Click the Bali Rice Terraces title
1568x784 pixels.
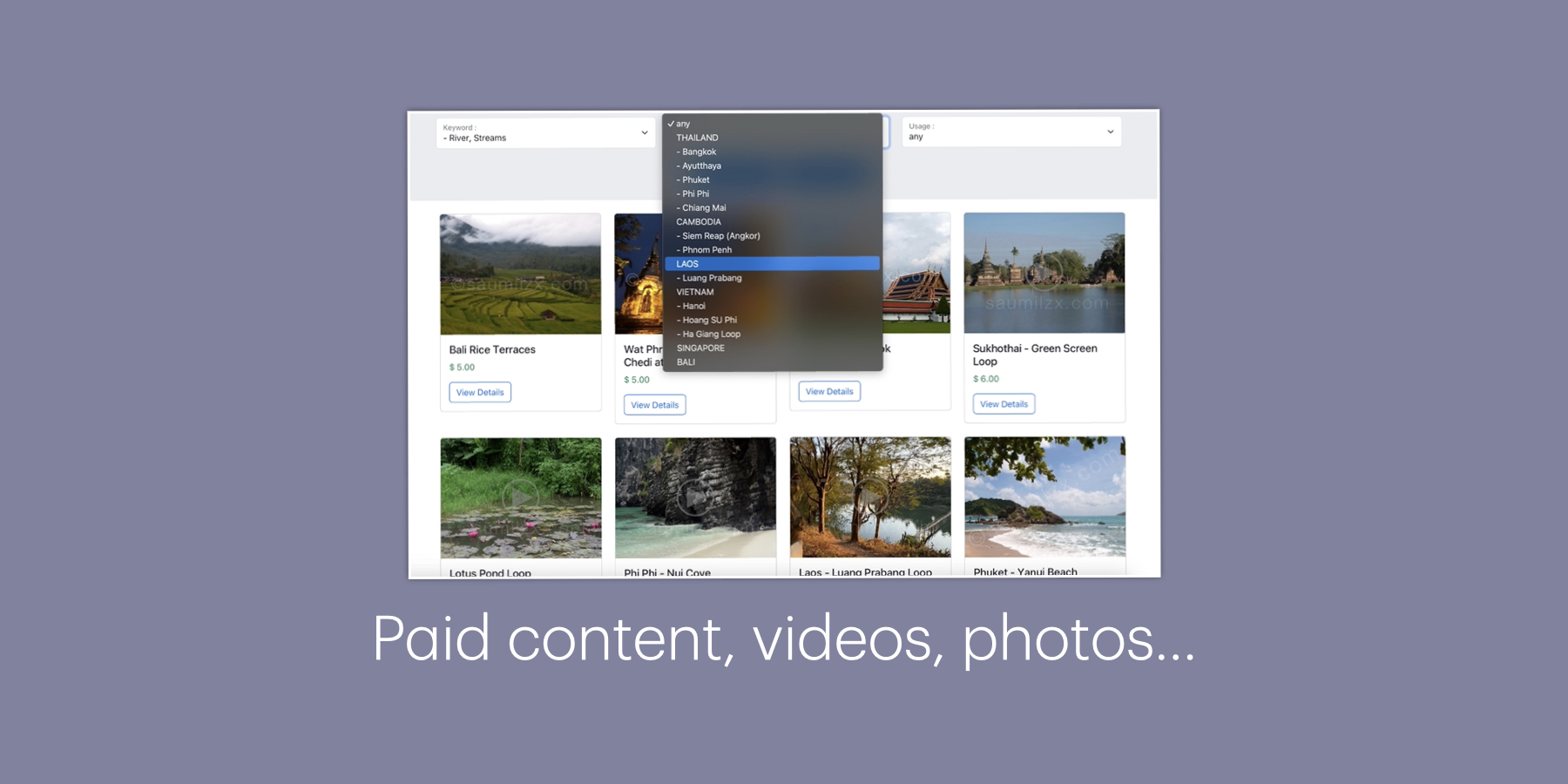point(492,349)
